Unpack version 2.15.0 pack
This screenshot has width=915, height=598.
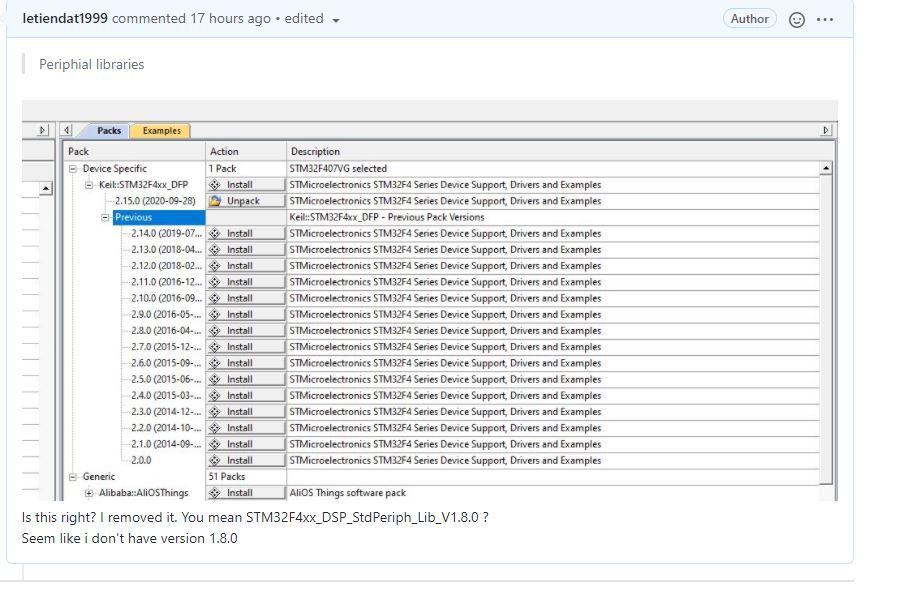[x=246, y=201]
